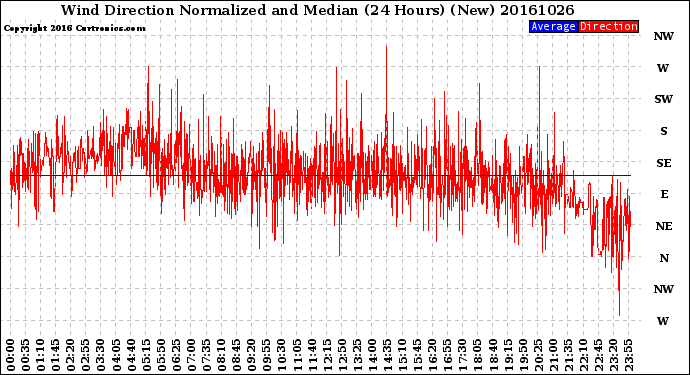Click the 19:15 time axis label
This screenshot has width=690, height=375.
click(x=508, y=355)
